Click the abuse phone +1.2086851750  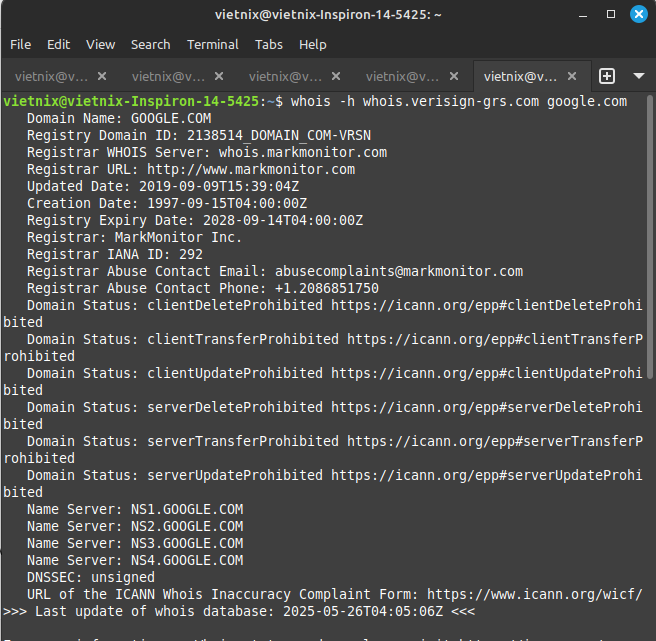pyautogui.click(x=326, y=288)
